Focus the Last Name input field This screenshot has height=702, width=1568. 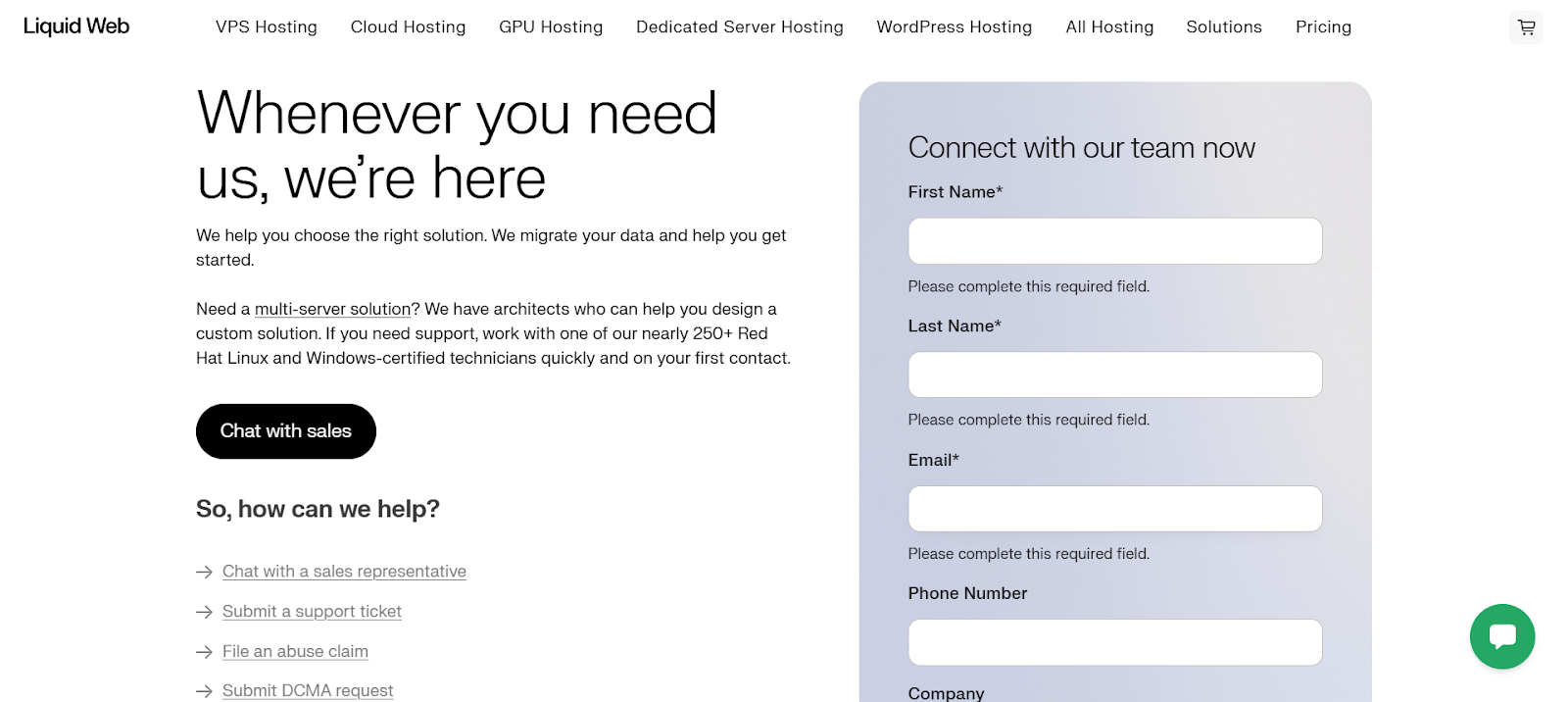coord(1115,375)
